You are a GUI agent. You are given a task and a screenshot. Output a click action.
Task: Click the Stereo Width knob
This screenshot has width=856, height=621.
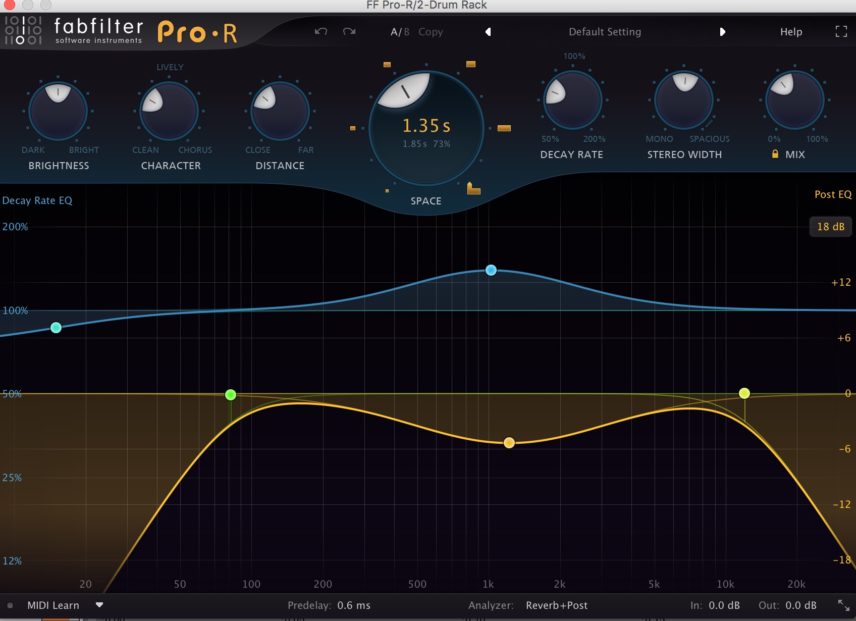click(x=684, y=100)
